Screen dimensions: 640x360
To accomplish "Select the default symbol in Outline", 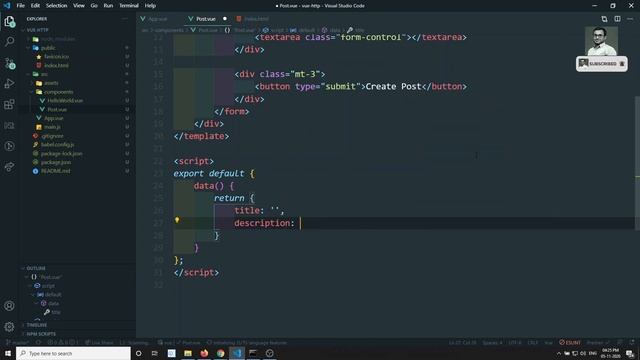I will (53, 295).
